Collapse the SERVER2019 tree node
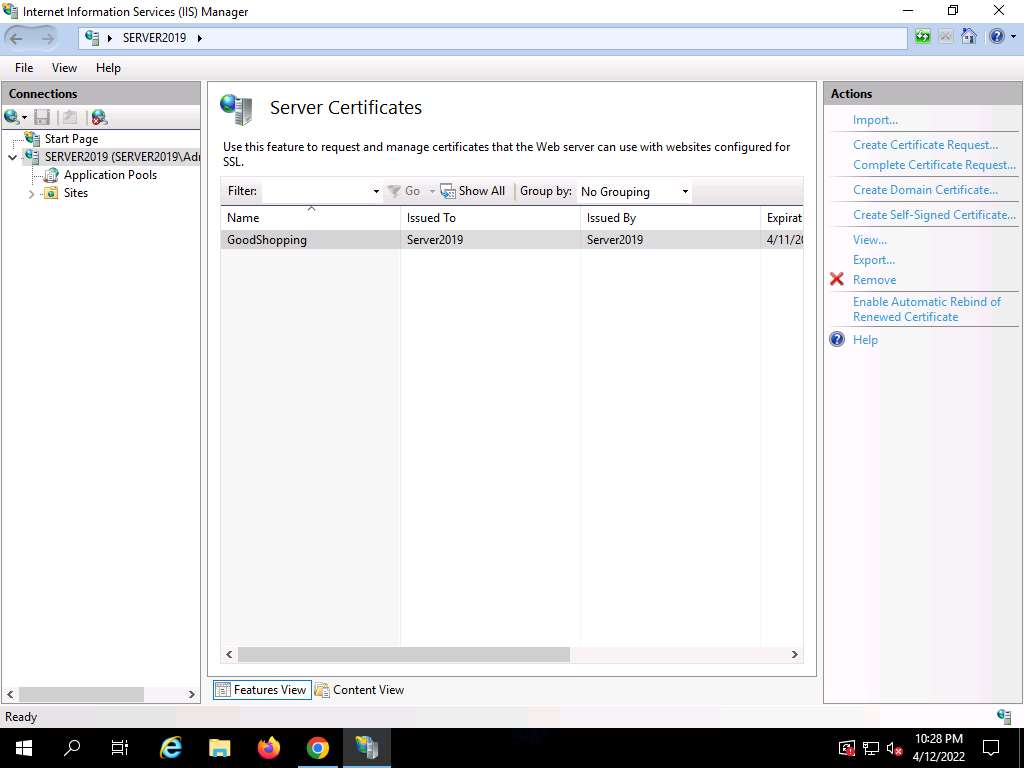Image resolution: width=1024 pixels, height=768 pixels. tap(13, 157)
